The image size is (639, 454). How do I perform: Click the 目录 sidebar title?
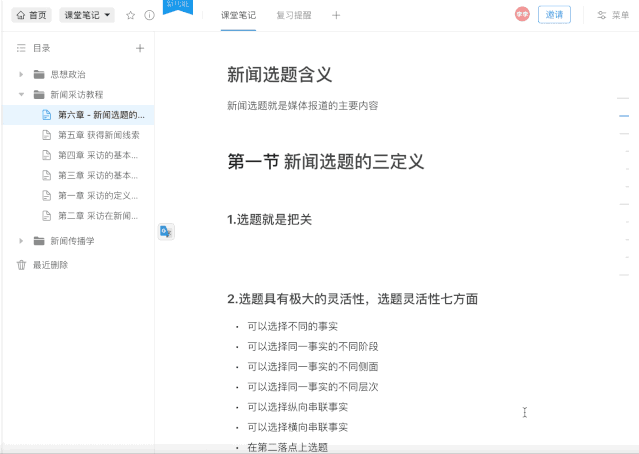click(42, 48)
